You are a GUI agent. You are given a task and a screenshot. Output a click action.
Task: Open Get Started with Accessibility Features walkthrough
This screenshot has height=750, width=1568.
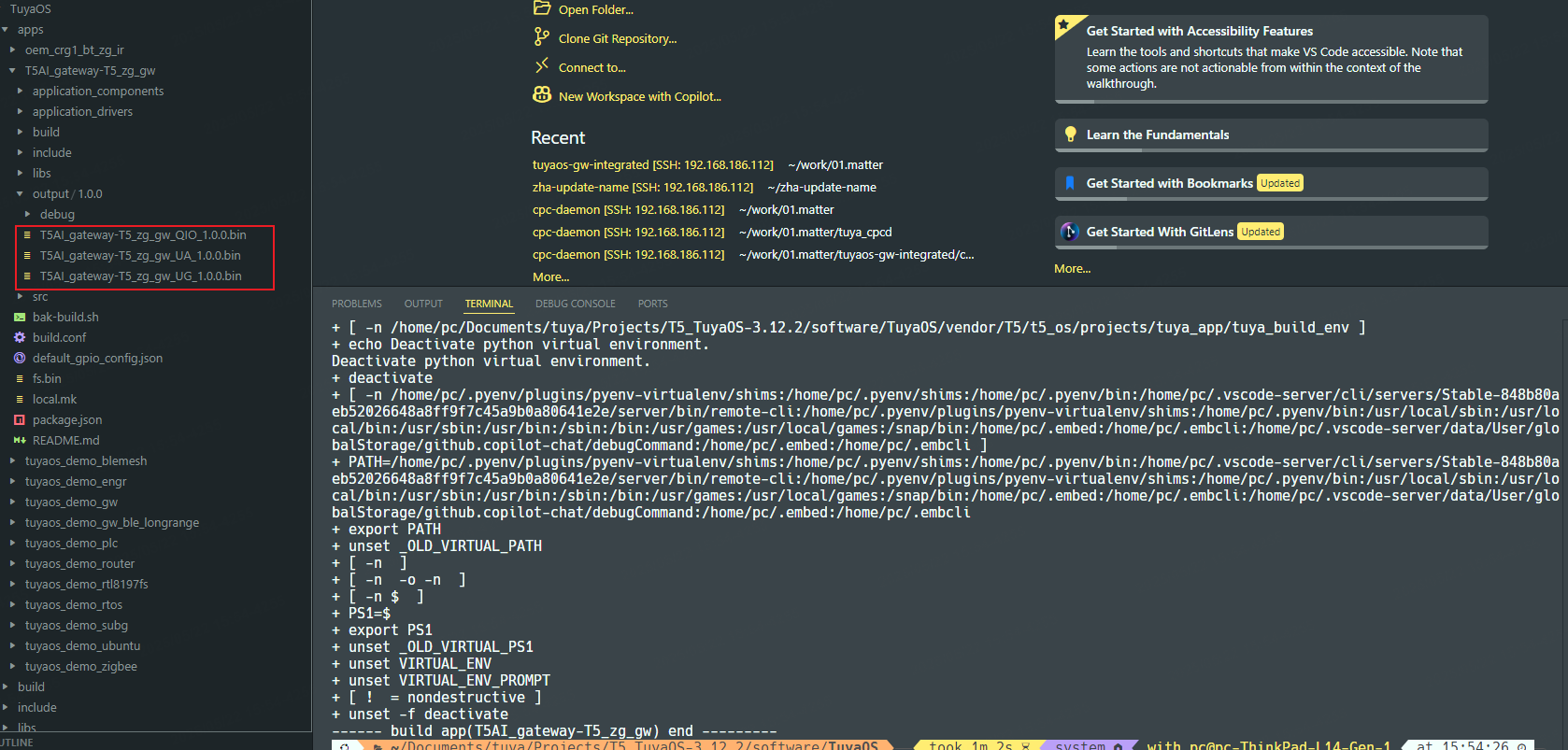1271,59
